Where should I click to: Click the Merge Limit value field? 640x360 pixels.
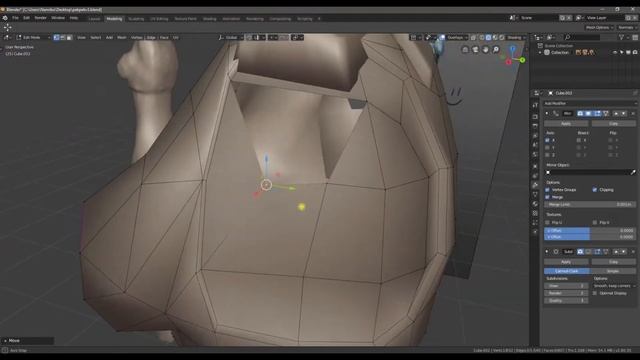pos(590,204)
